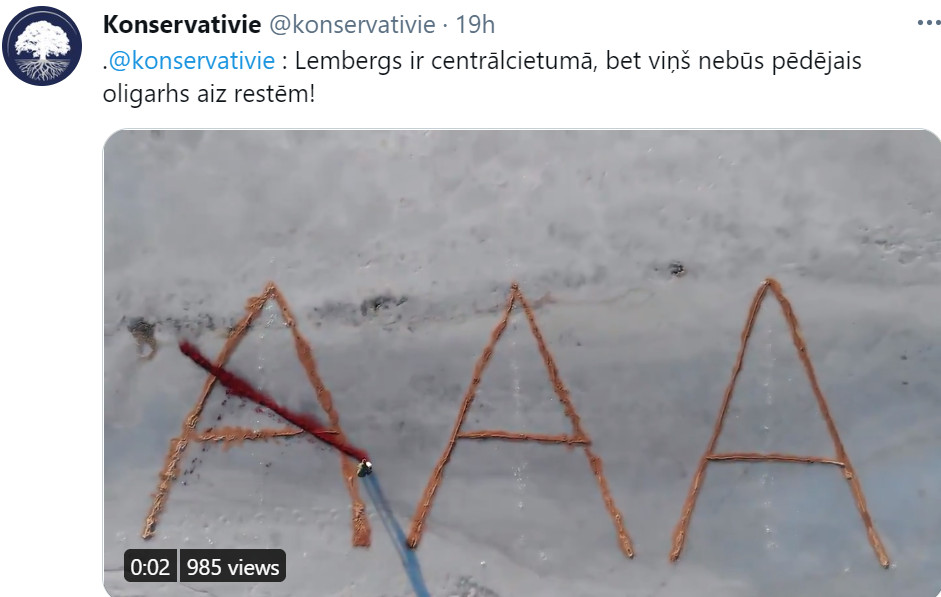
Task: Click the person painting on ice
Action: pyautogui.click(x=364, y=467)
